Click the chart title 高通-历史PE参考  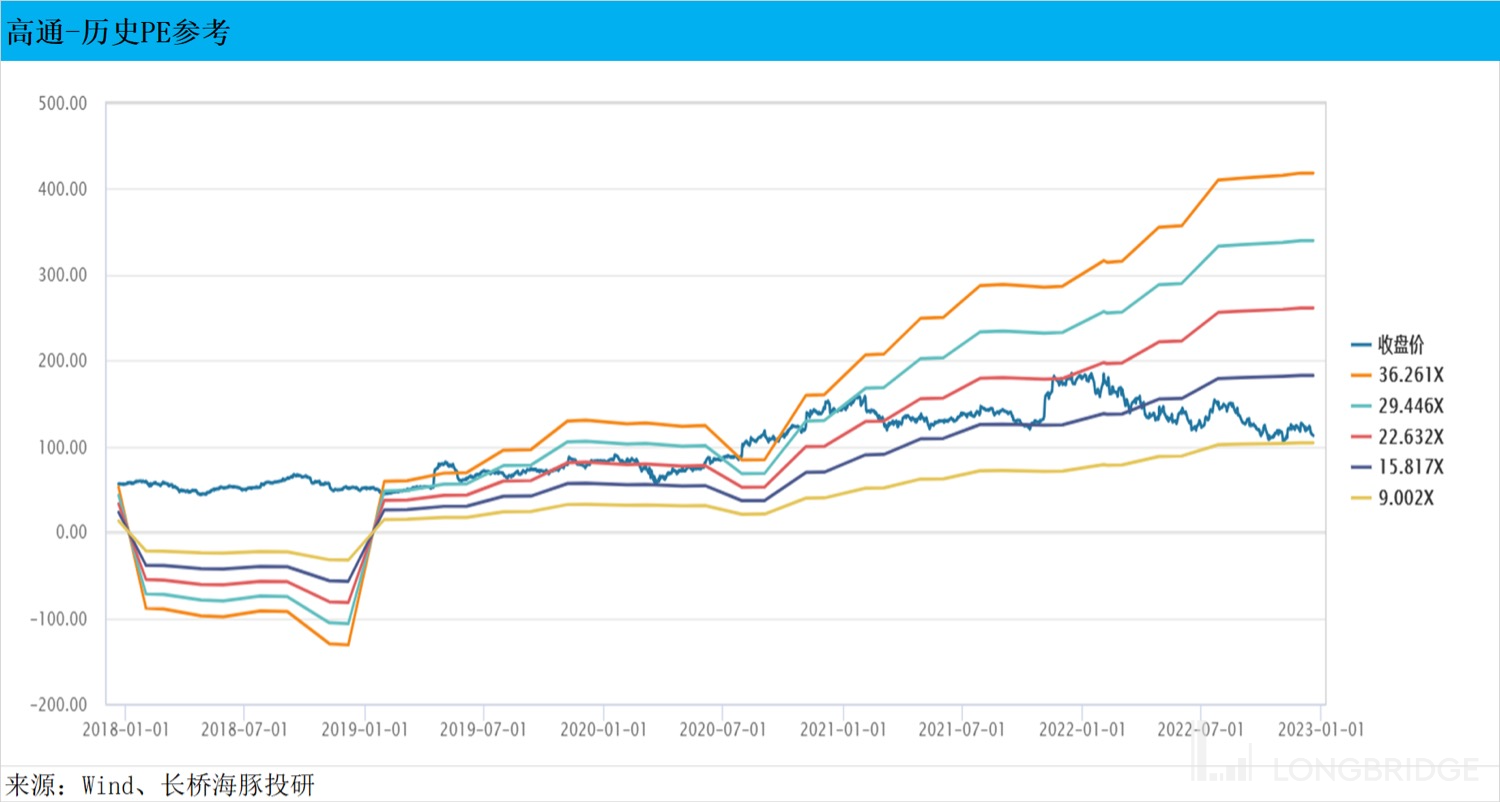coord(118,32)
